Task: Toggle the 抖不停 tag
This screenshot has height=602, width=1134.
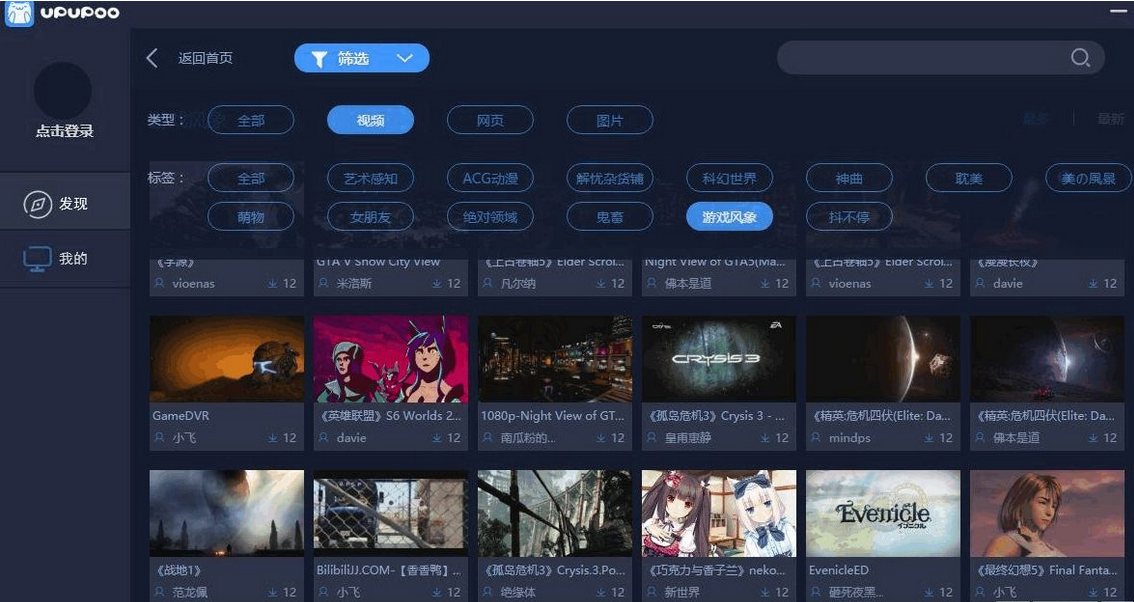Action: coord(849,216)
